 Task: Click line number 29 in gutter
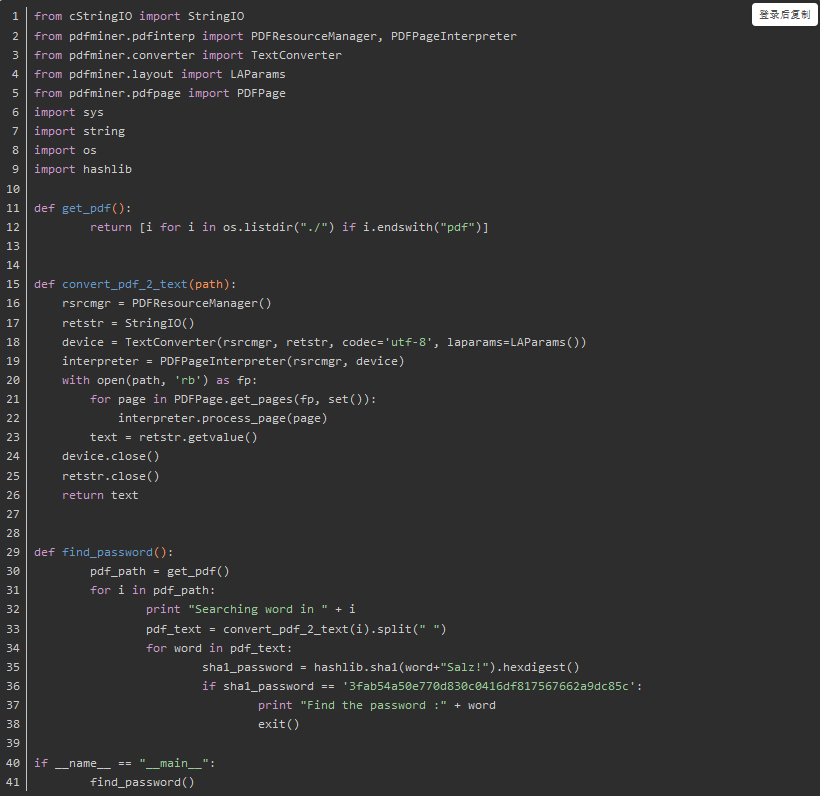pos(13,553)
